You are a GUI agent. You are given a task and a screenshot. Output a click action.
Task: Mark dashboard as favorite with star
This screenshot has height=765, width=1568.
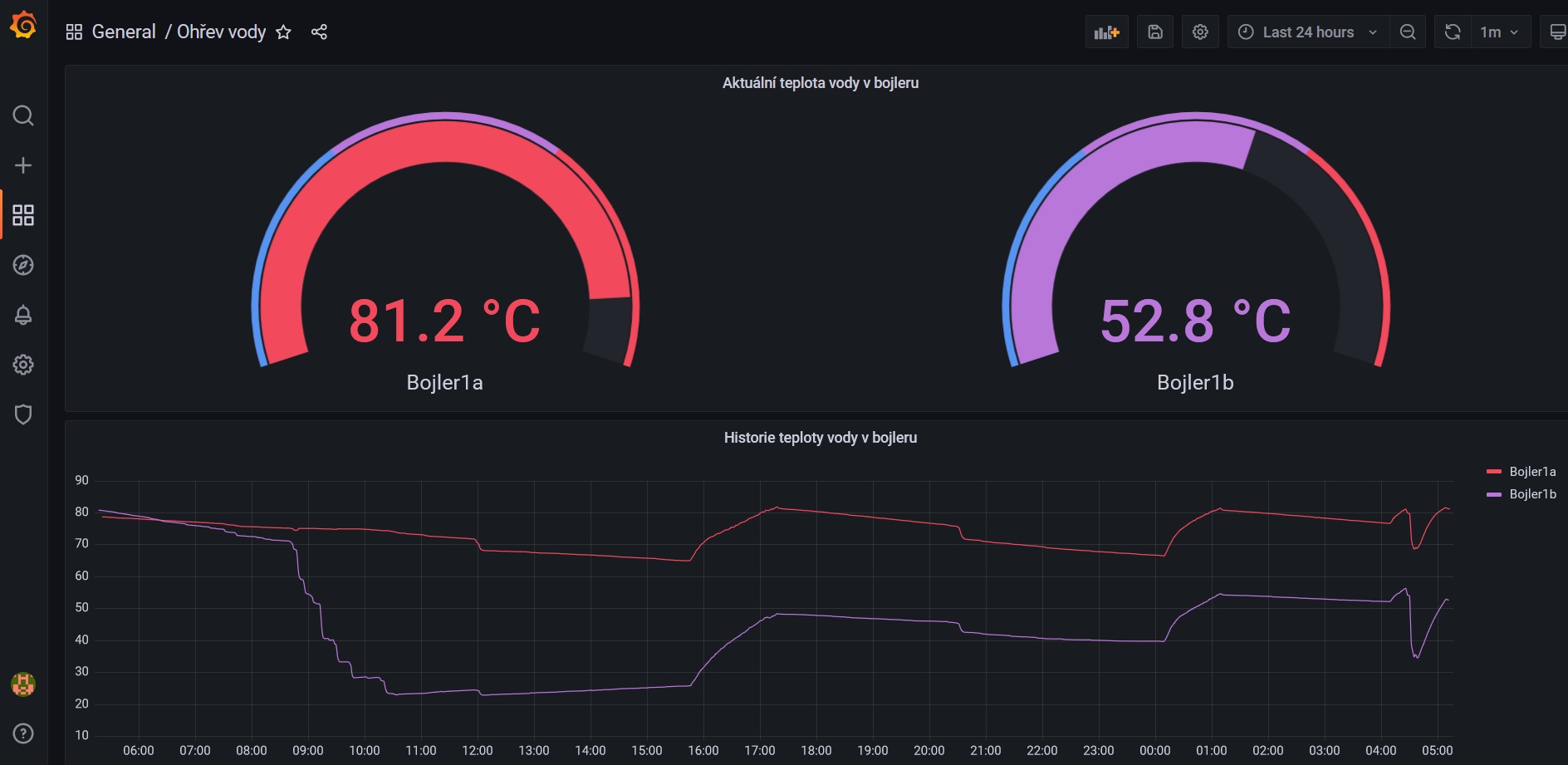tap(283, 32)
